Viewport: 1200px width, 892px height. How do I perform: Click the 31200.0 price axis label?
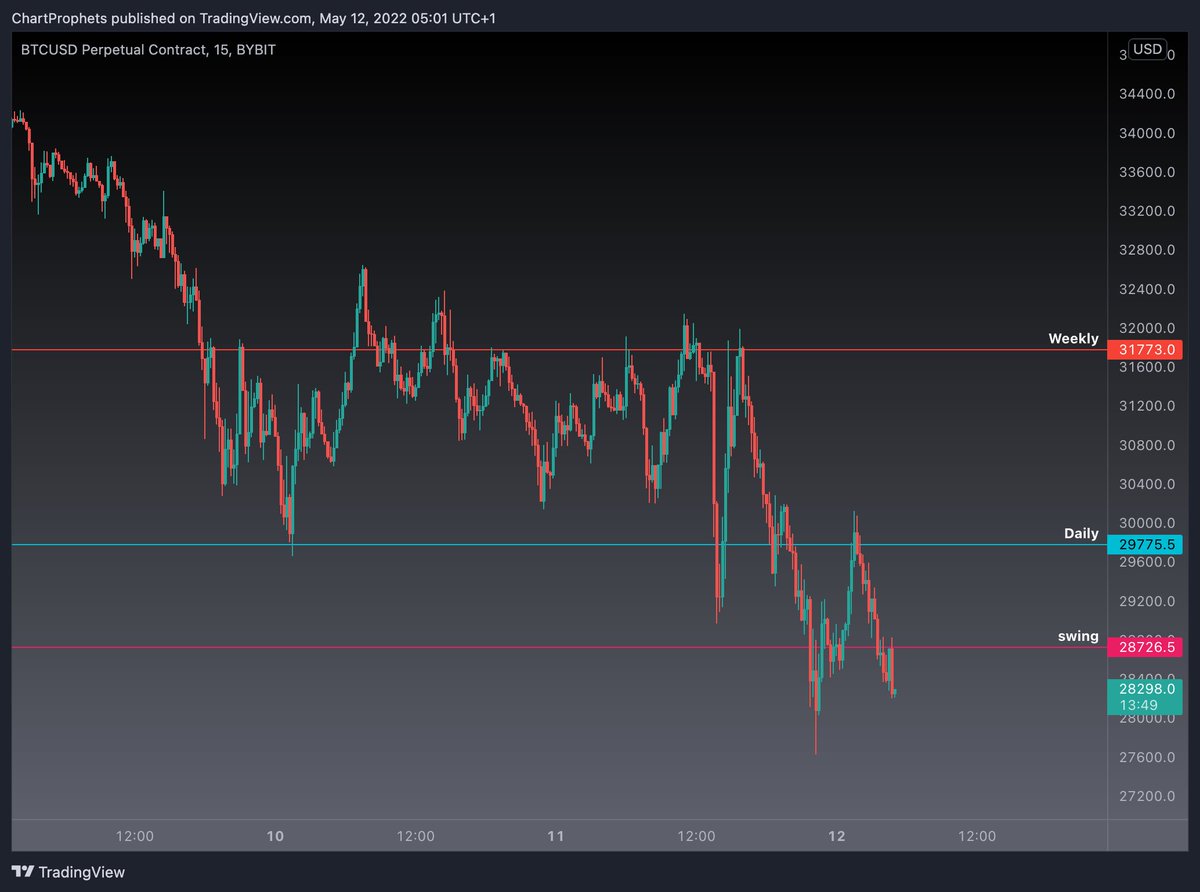pos(1147,406)
